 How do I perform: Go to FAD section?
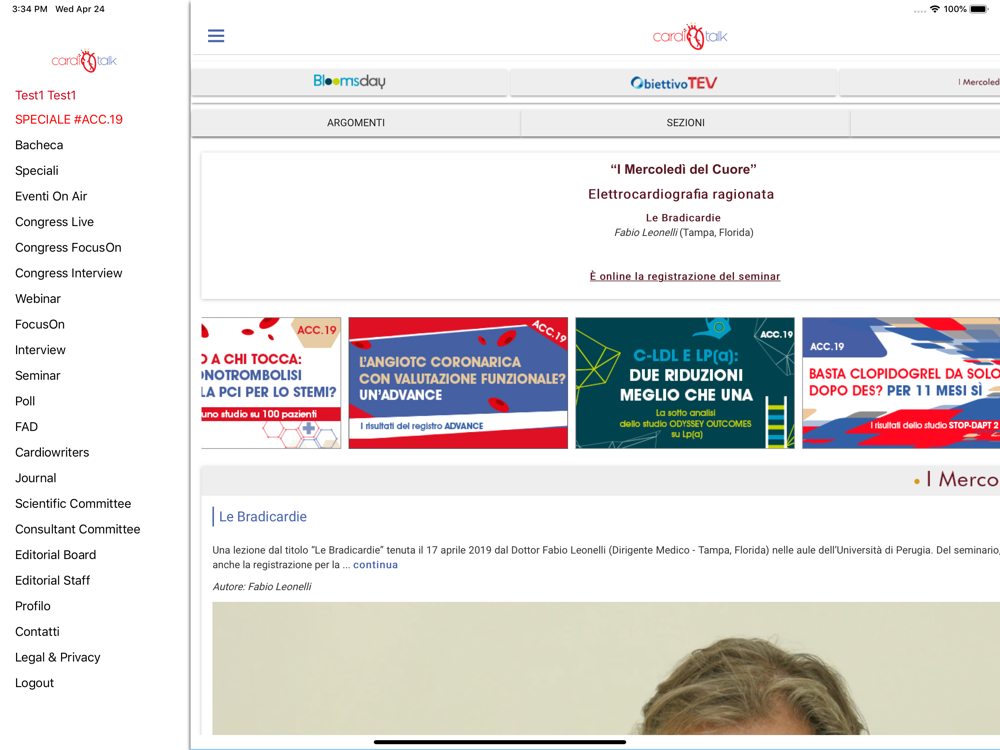pyautogui.click(x=26, y=427)
